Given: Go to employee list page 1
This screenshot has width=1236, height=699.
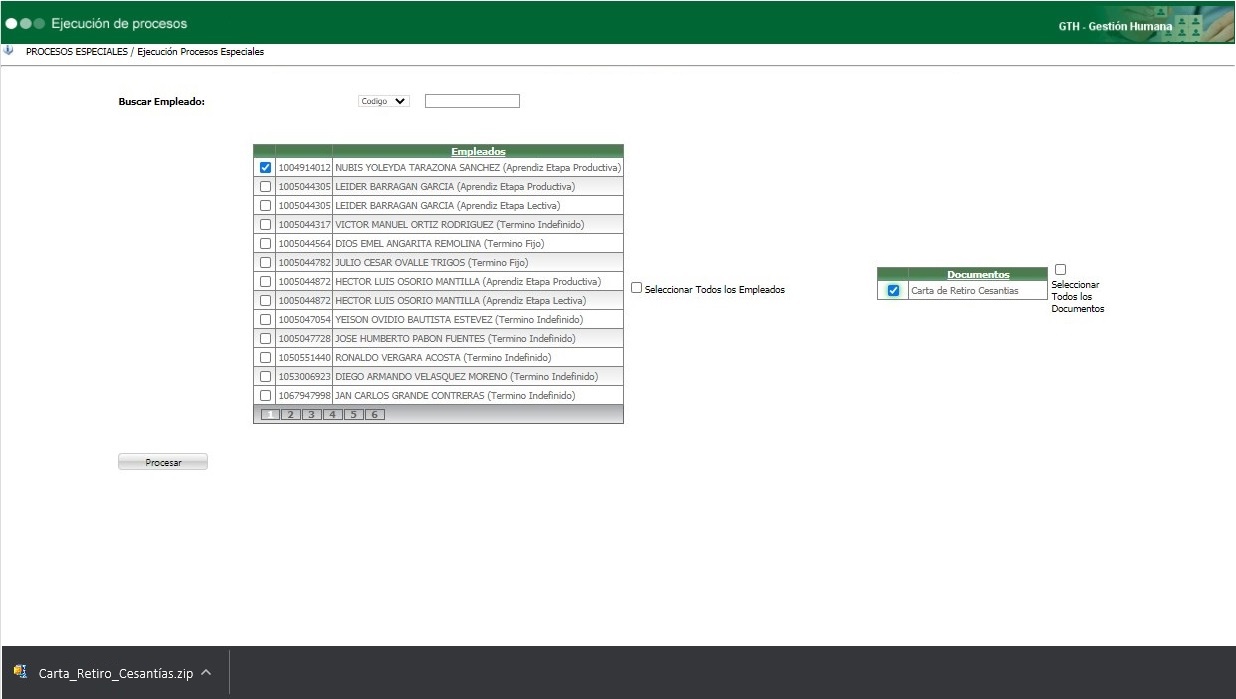Looking at the screenshot, I should [x=270, y=414].
